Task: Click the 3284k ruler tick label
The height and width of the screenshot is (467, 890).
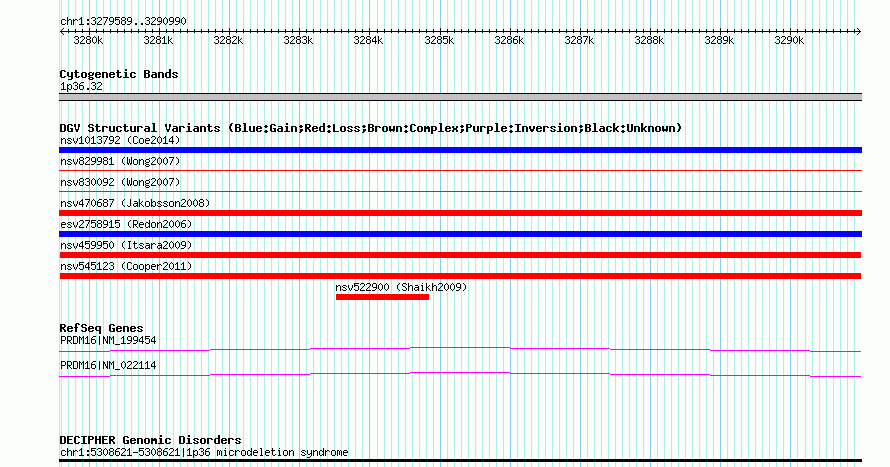Action: (x=368, y=40)
